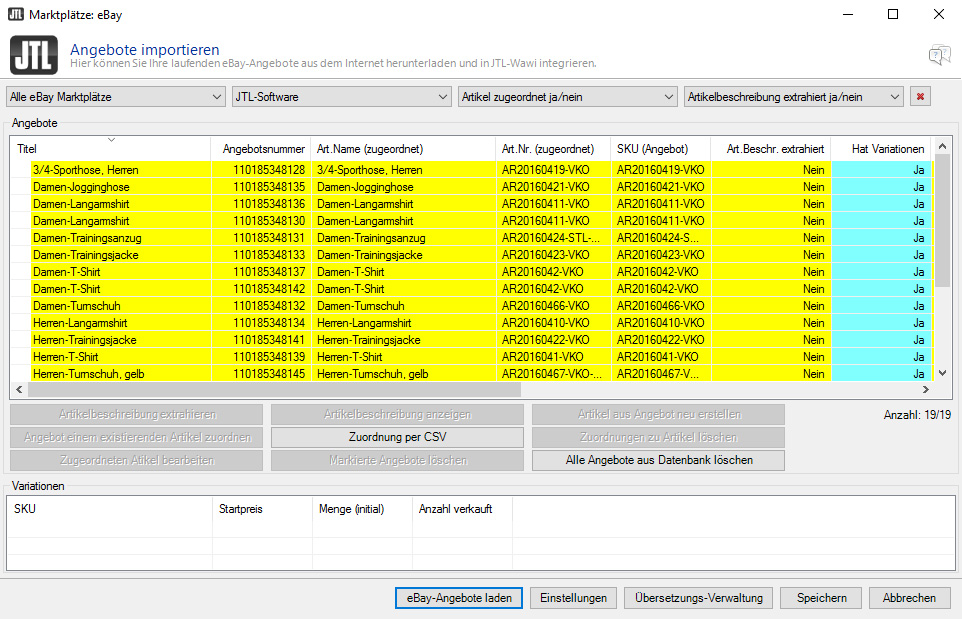Open help via the question-mark speech bubble icon
This screenshot has width=962, height=619.
938,56
